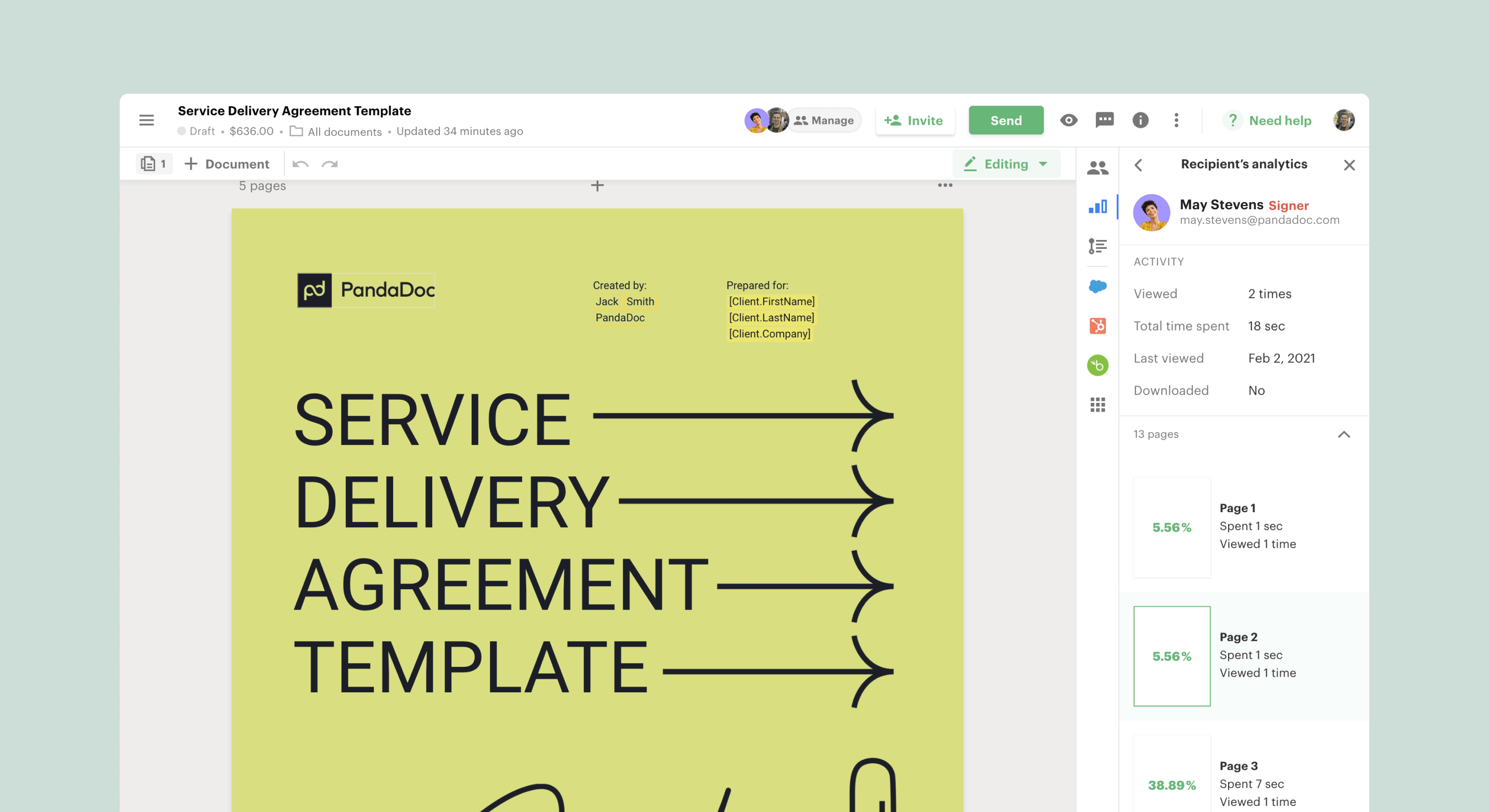Screen dimensions: 1489x812
Task: Click the green Send button
Action: tap(1005, 120)
